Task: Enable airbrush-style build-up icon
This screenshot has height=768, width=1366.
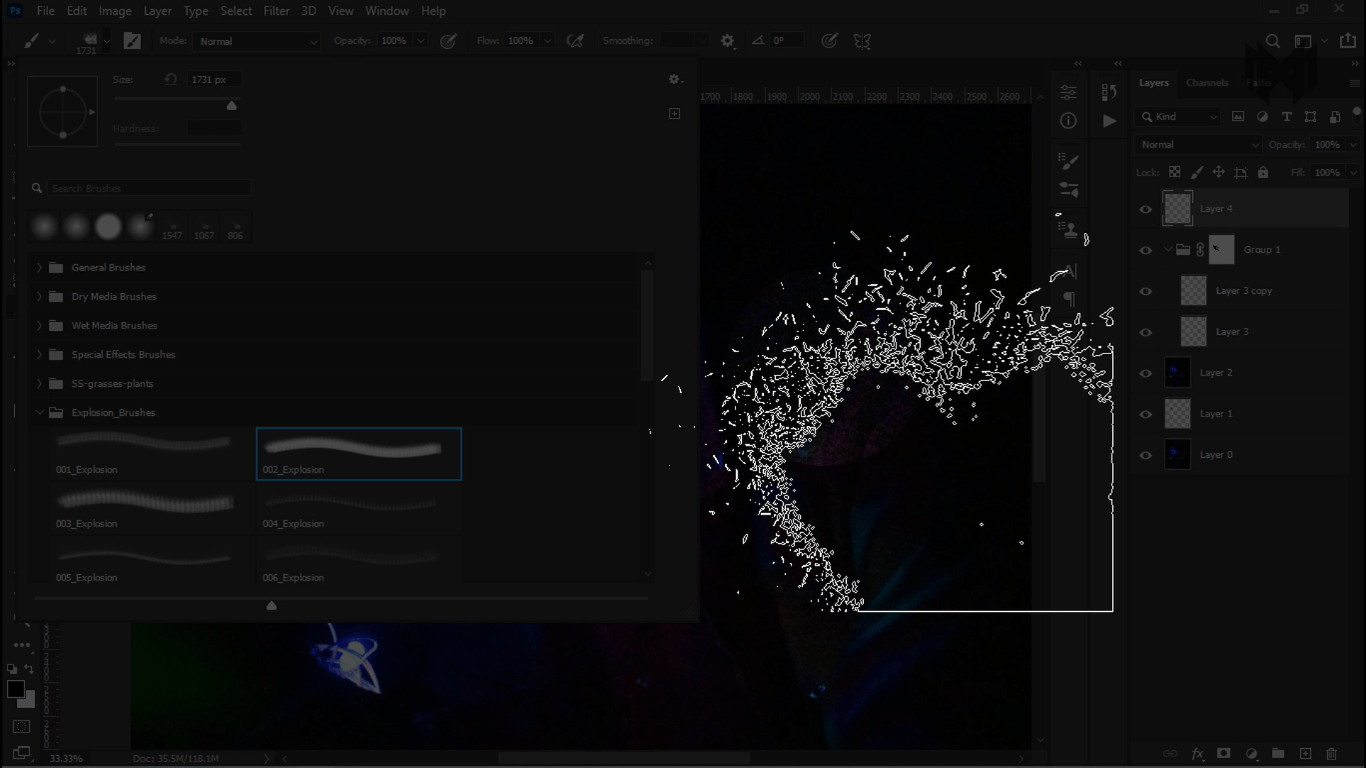Action: [x=575, y=41]
